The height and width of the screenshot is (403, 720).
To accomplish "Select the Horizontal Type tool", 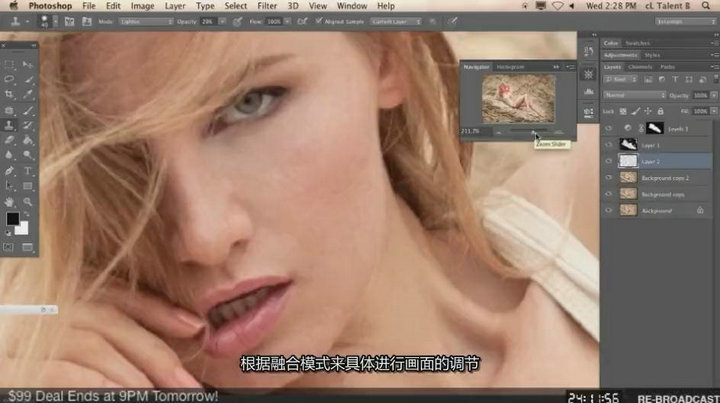I will click(28, 171).
